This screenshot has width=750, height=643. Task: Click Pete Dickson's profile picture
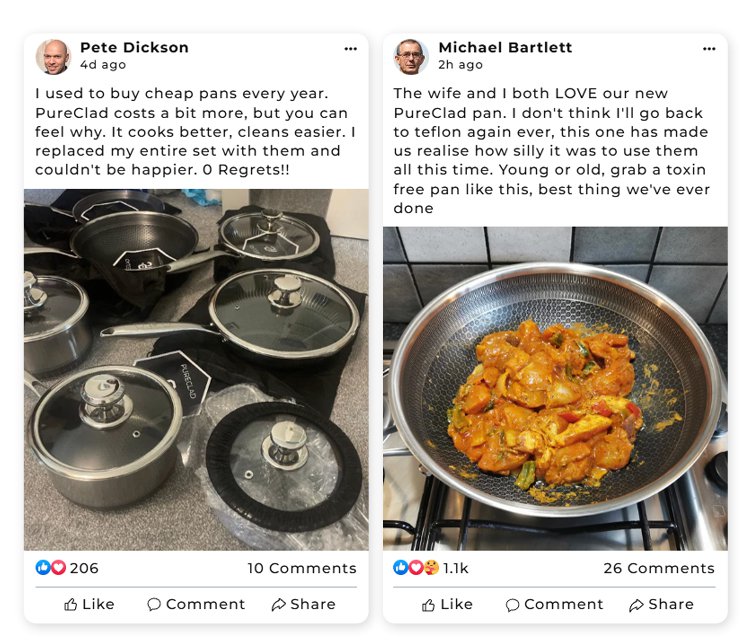tap(53, 57)
